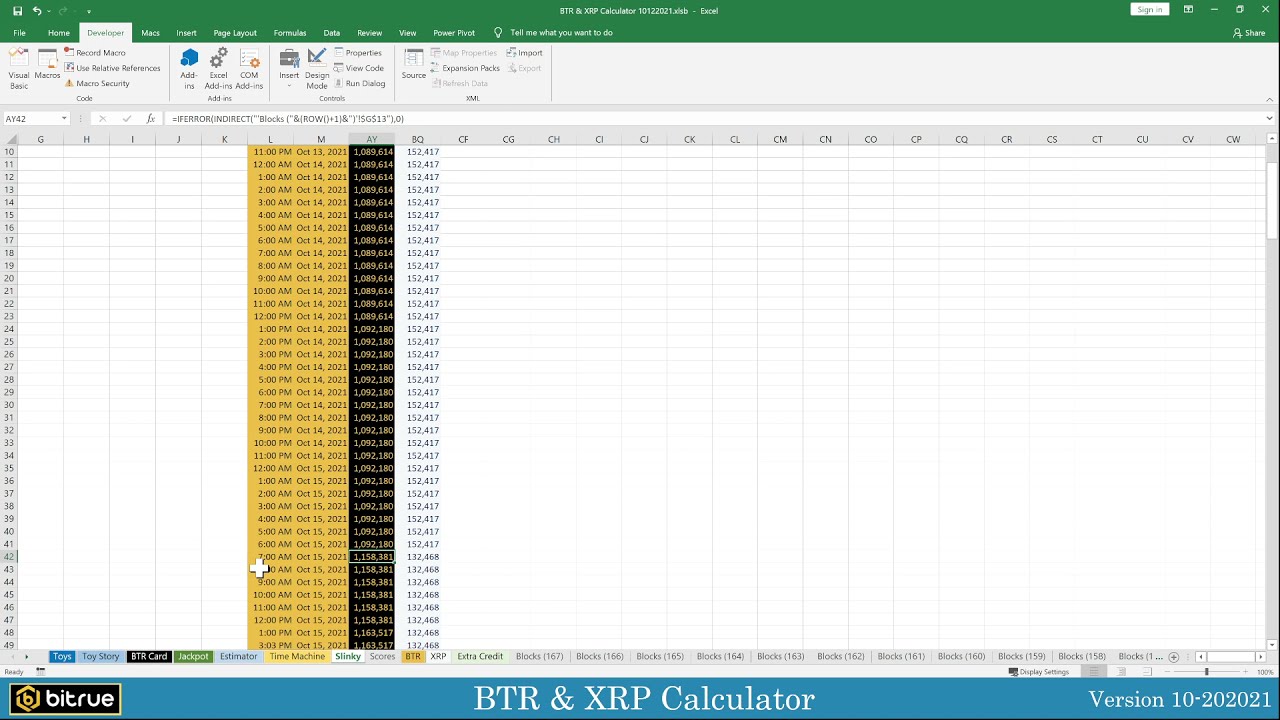
Task: Adjust the zoom slider
Action: coord(1206,672)
